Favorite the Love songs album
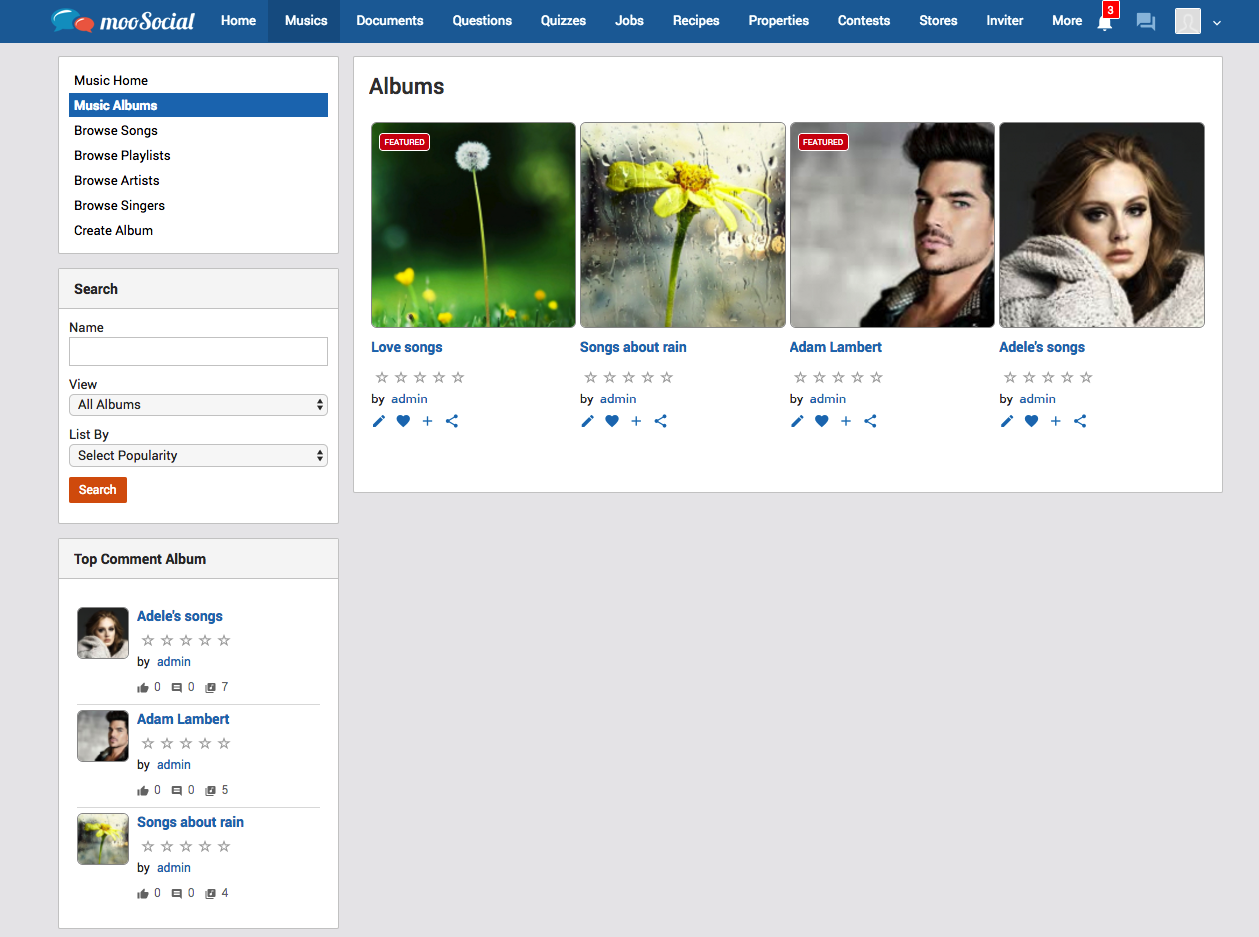 click(403, 421)
